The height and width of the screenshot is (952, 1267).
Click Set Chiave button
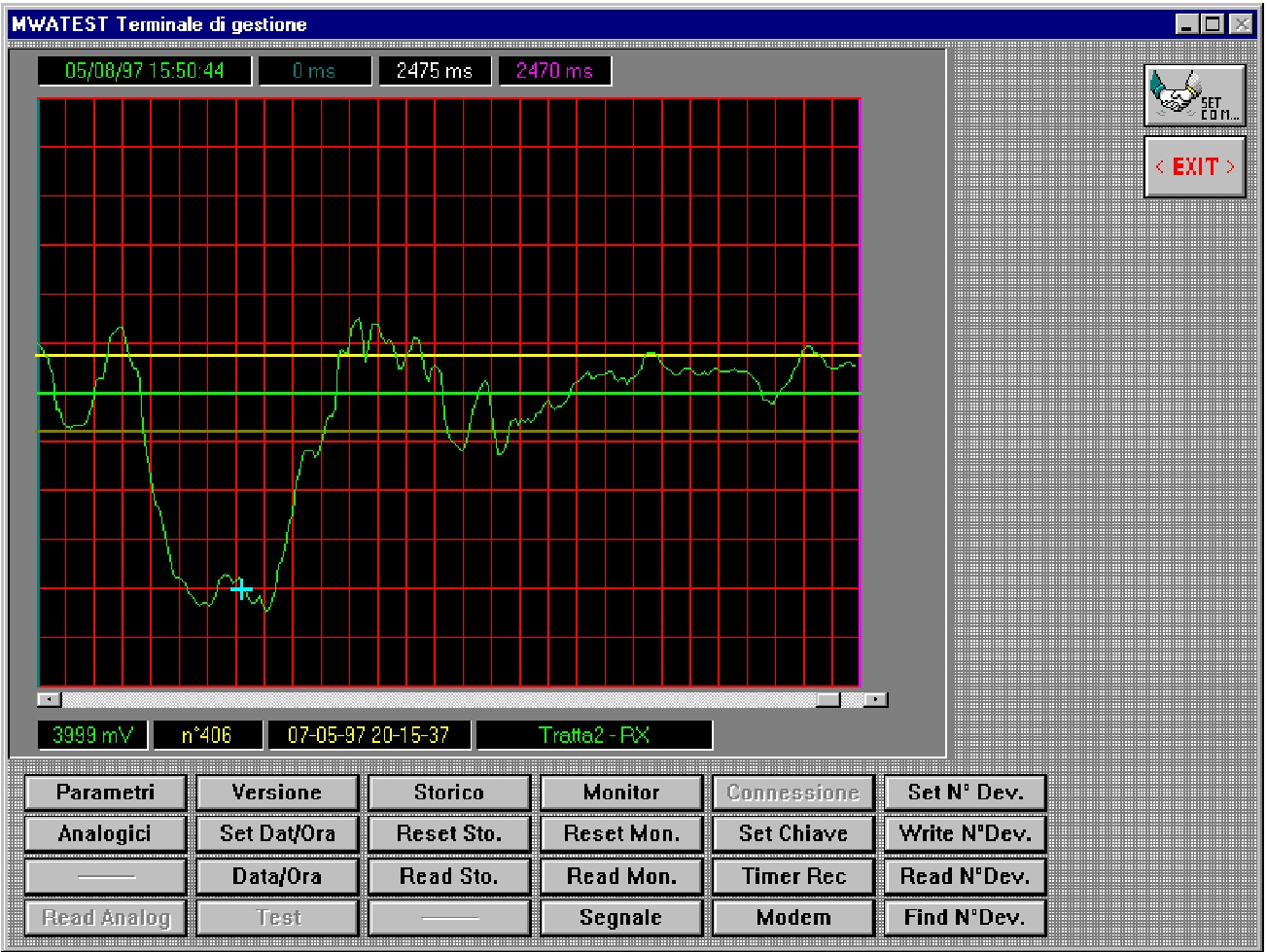pyautogui.click(x=793, y=834)
